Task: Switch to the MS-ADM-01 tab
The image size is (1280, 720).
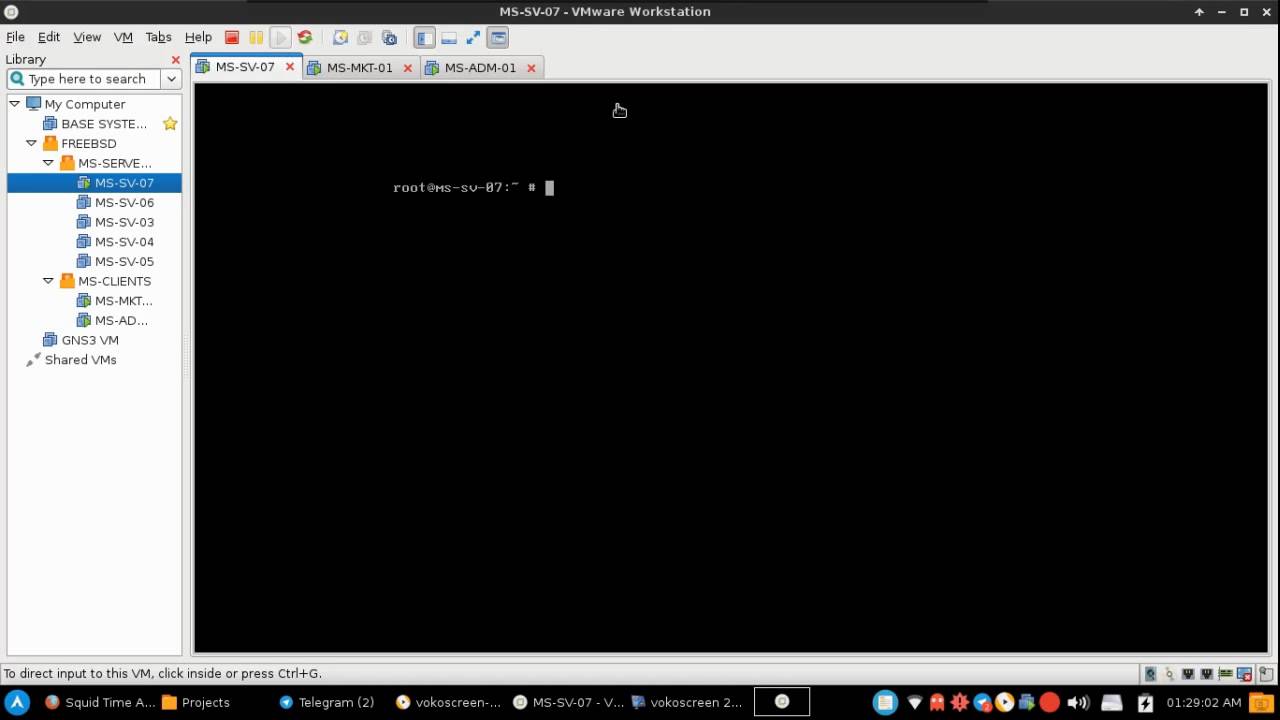Action: [x=480, y=68]
